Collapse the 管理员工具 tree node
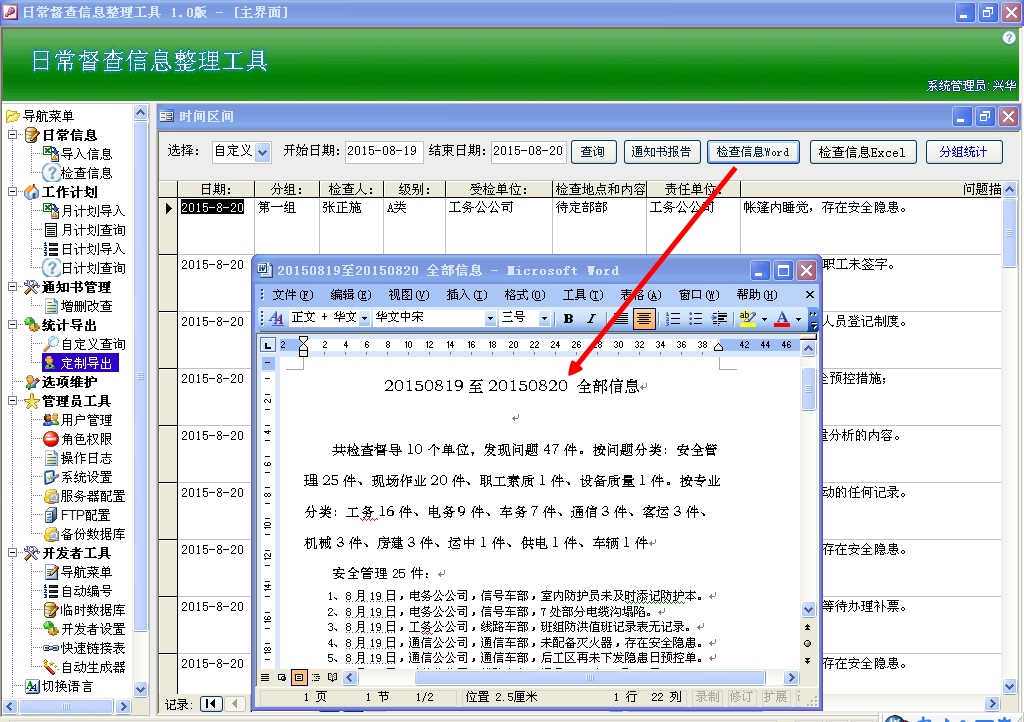Image resolution: width=1024 pixels, height=722 pixels. [x=12, y=401]
